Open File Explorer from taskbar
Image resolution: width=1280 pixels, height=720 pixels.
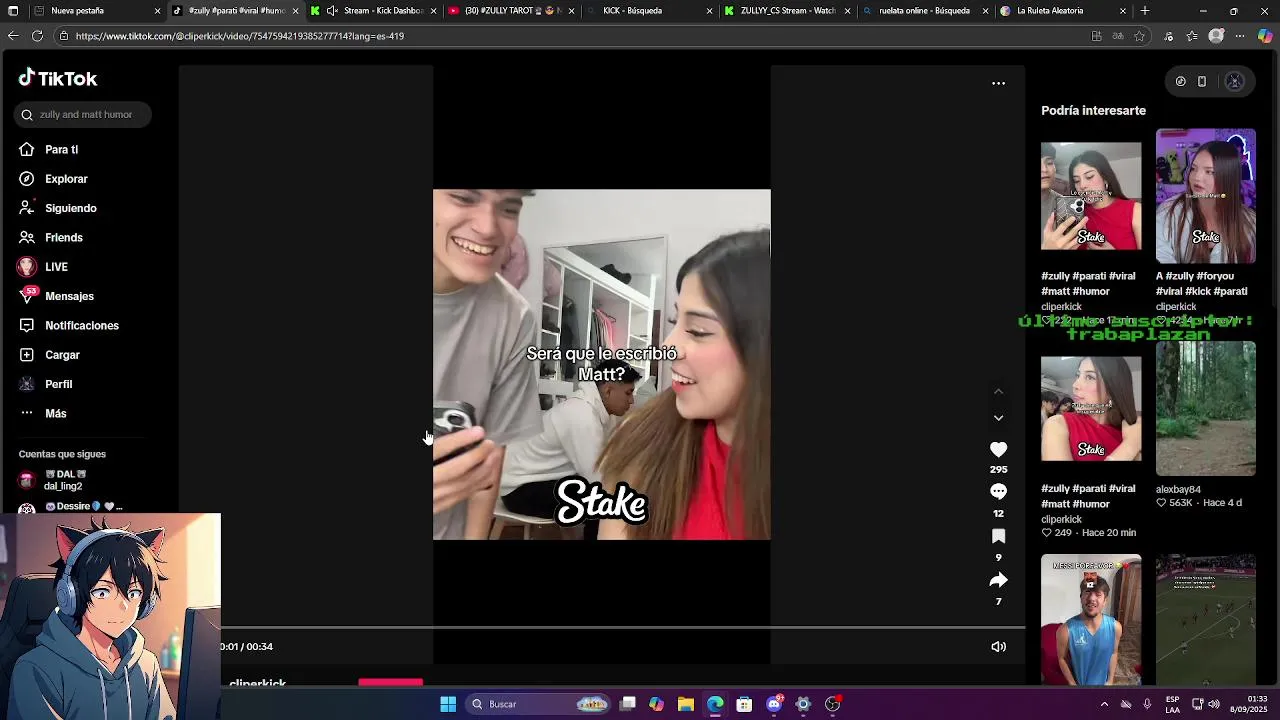(686, 704)
